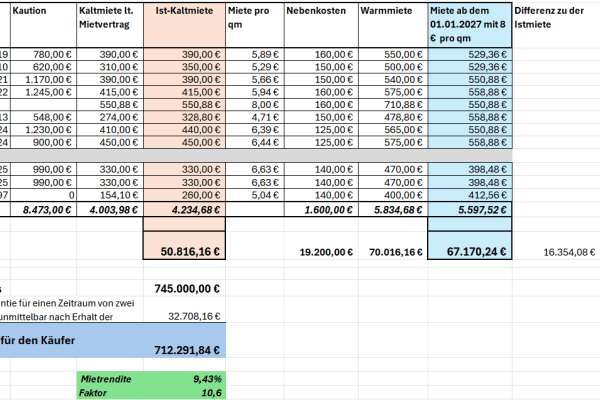Select the Ist-Kaltmiete header cell
The image size is (600, 400).
(x=184, y=25)
